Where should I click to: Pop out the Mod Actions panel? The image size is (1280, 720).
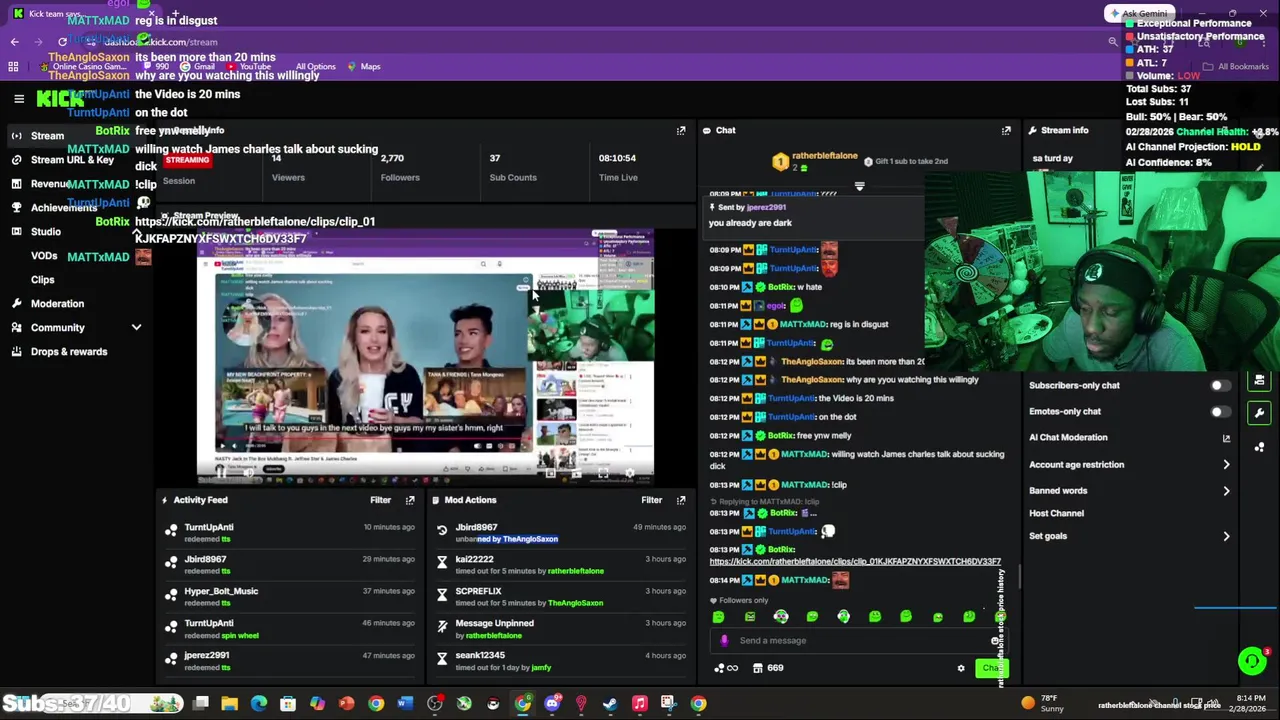(x=681, y=500)
